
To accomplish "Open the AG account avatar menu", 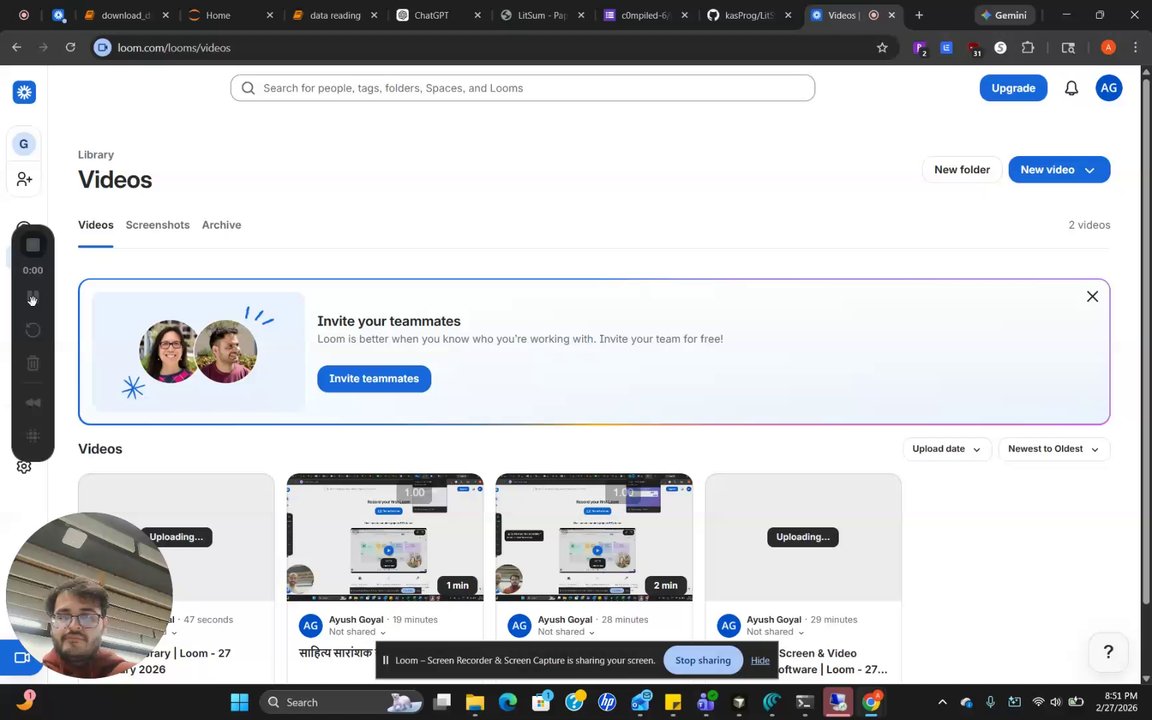I will [1109, 88].
